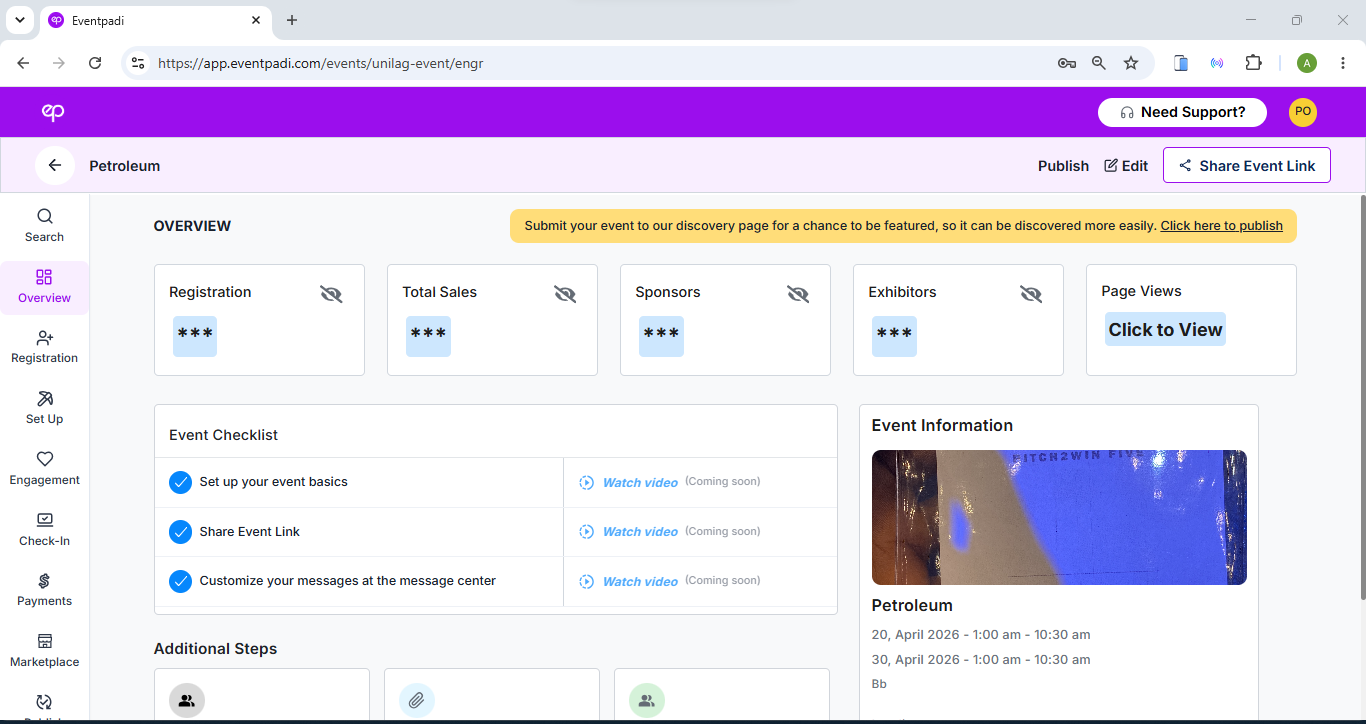Click the page vertical scrollbar
The image size is (1366, 724).
[1361, 397]
